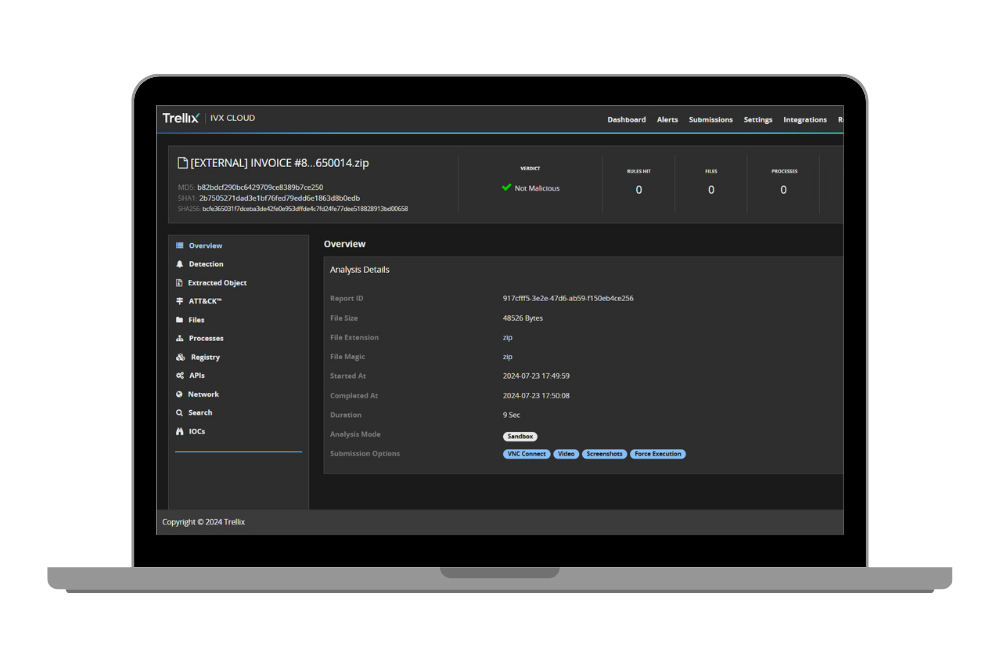
Task: Click the Detection bell icon
Action: pyautogui.click(x=180, y=264)
